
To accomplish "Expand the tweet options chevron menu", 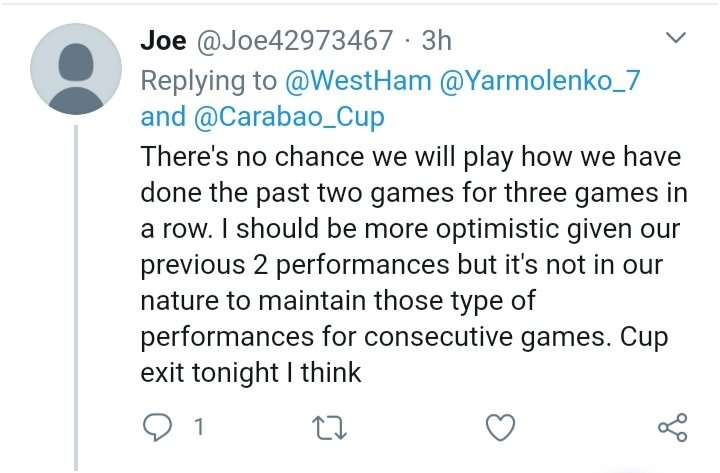I will click(675, 37).
